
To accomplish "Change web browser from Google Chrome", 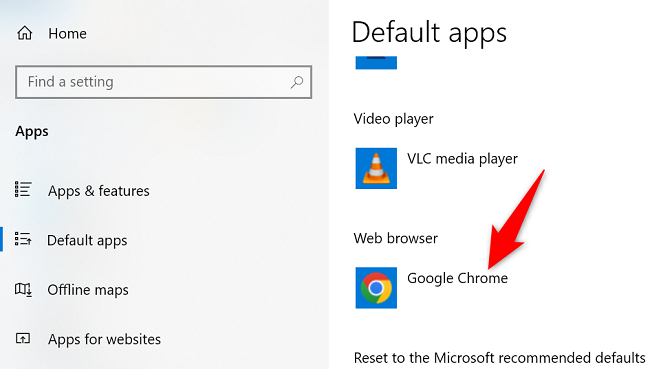I will (457, 278).
